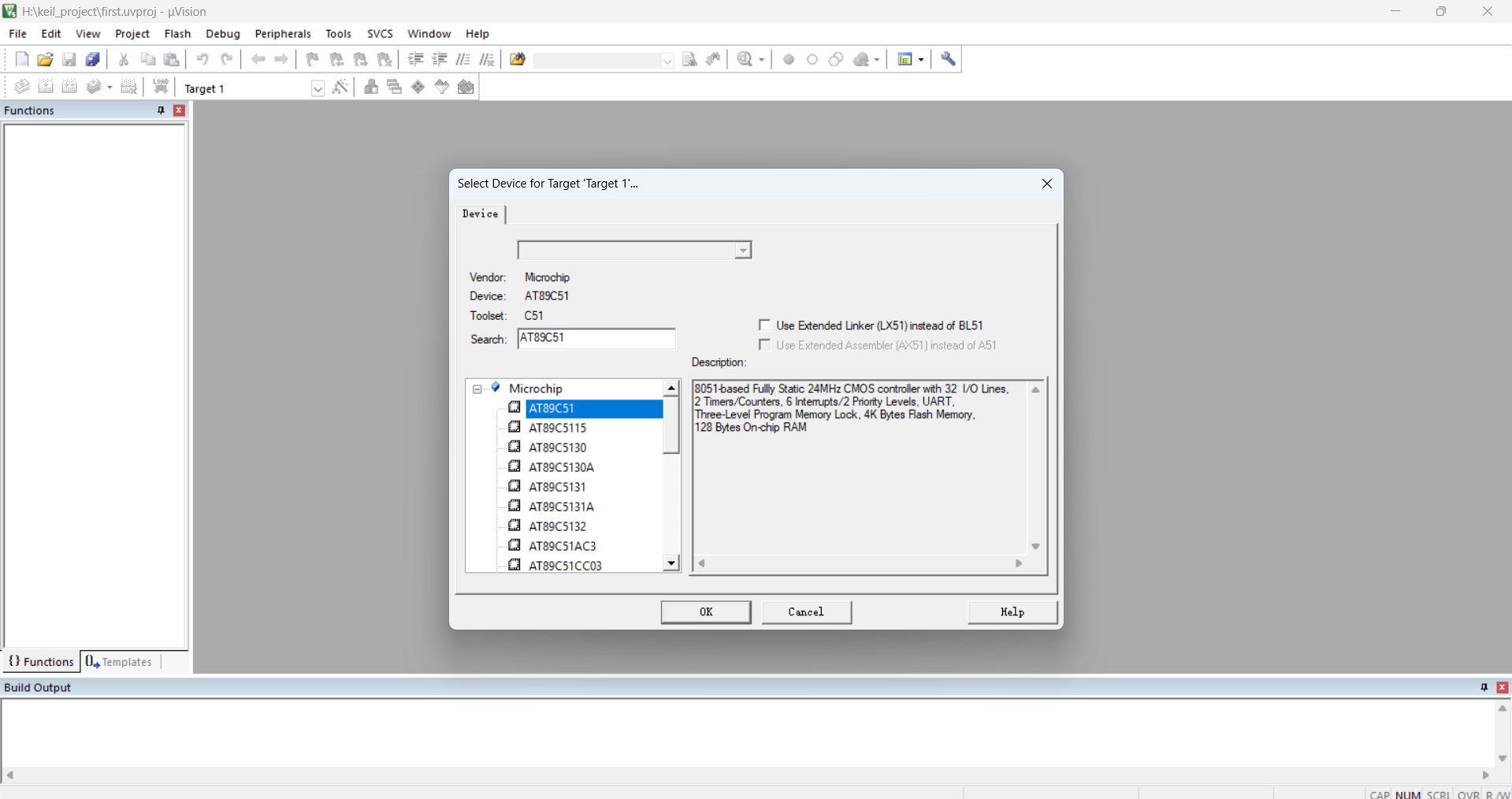Close the Select Device dialog
Viewport: 1512px width, 799px height.
coord(1047,184)
